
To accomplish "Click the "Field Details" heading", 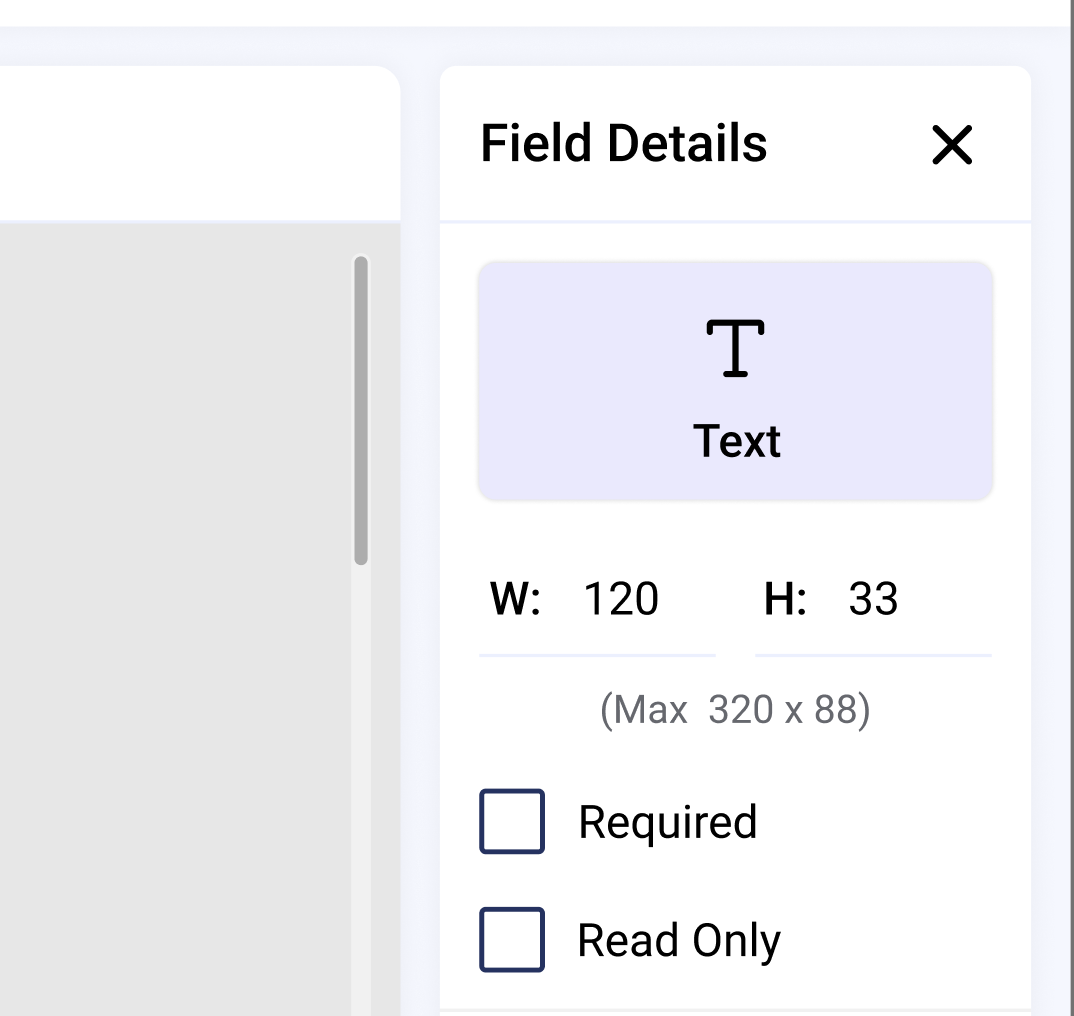I will pyautogui.click(x=624, y=143).
